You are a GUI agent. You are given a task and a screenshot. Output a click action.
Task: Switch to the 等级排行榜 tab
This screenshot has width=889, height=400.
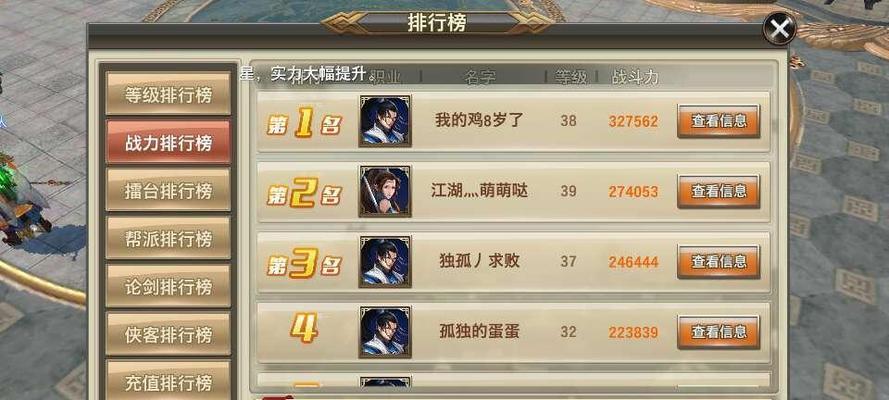(168, 94)
